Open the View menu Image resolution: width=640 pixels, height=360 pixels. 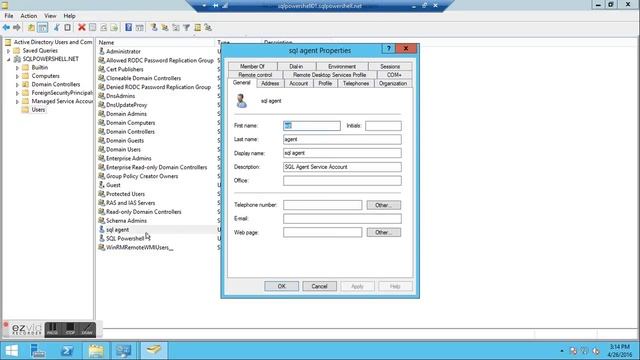click(50, 16)
